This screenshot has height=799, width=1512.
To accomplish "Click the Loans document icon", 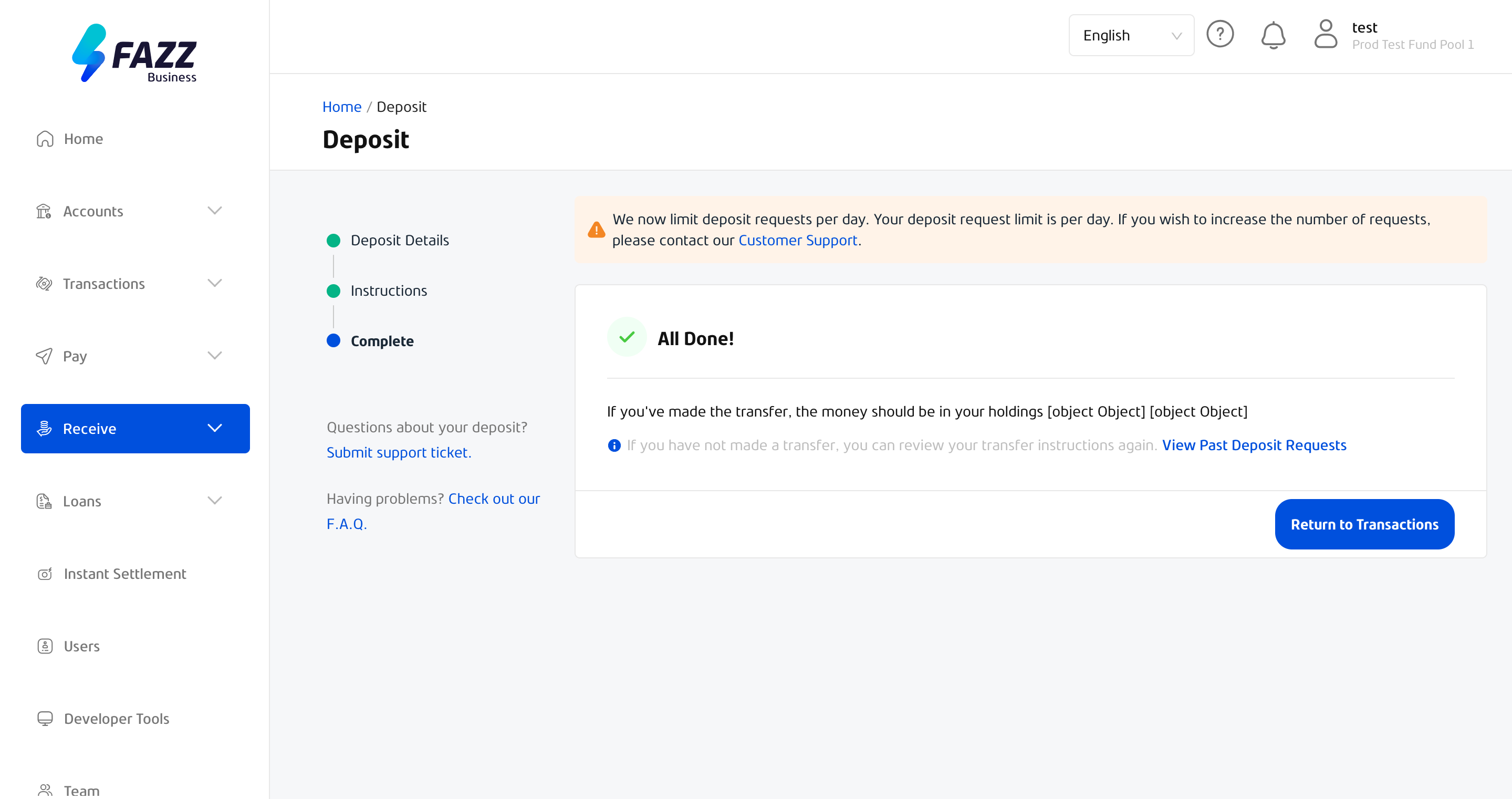I will (44, 501).
